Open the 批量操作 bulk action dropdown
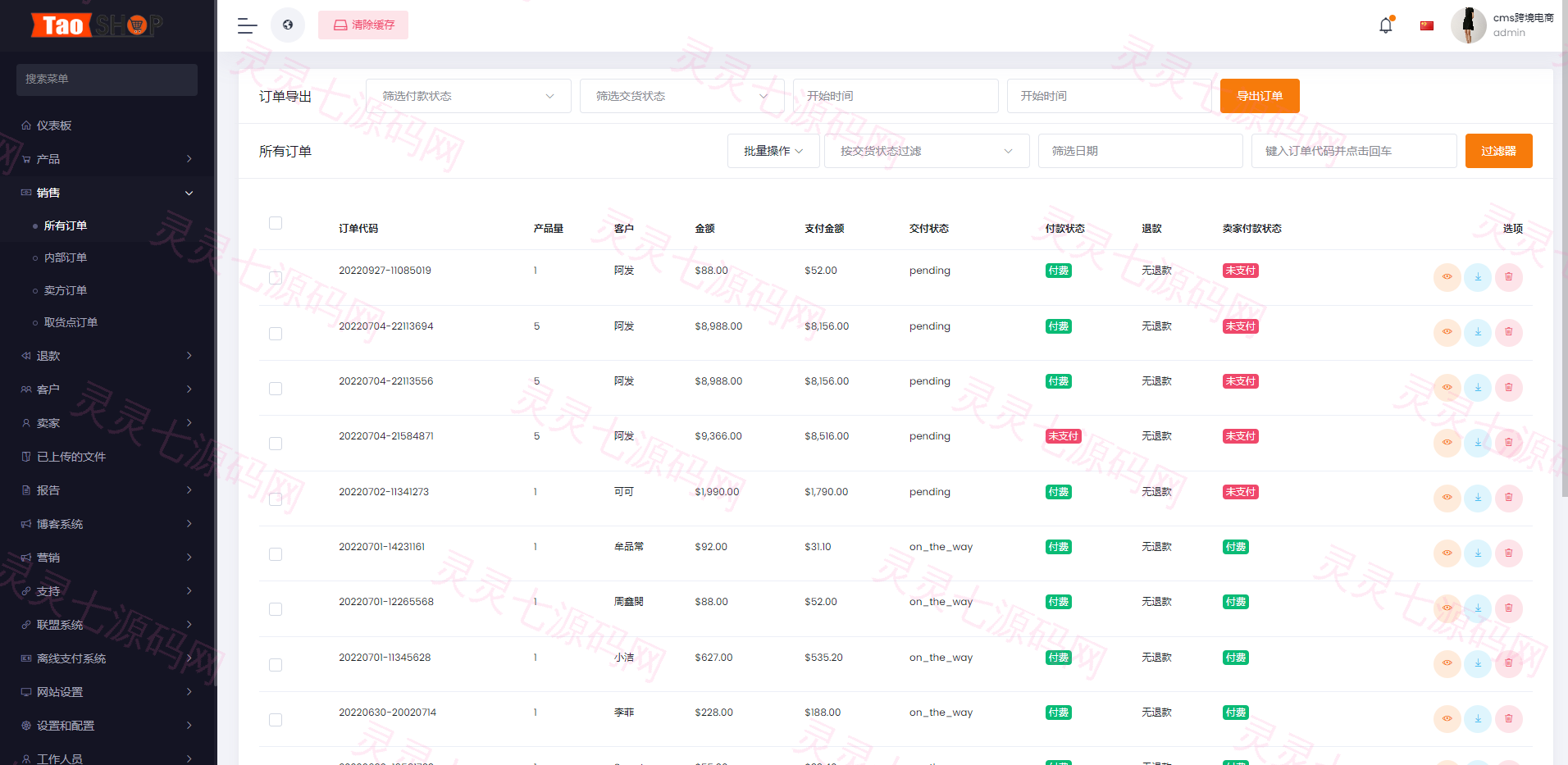 click(773, 151)
